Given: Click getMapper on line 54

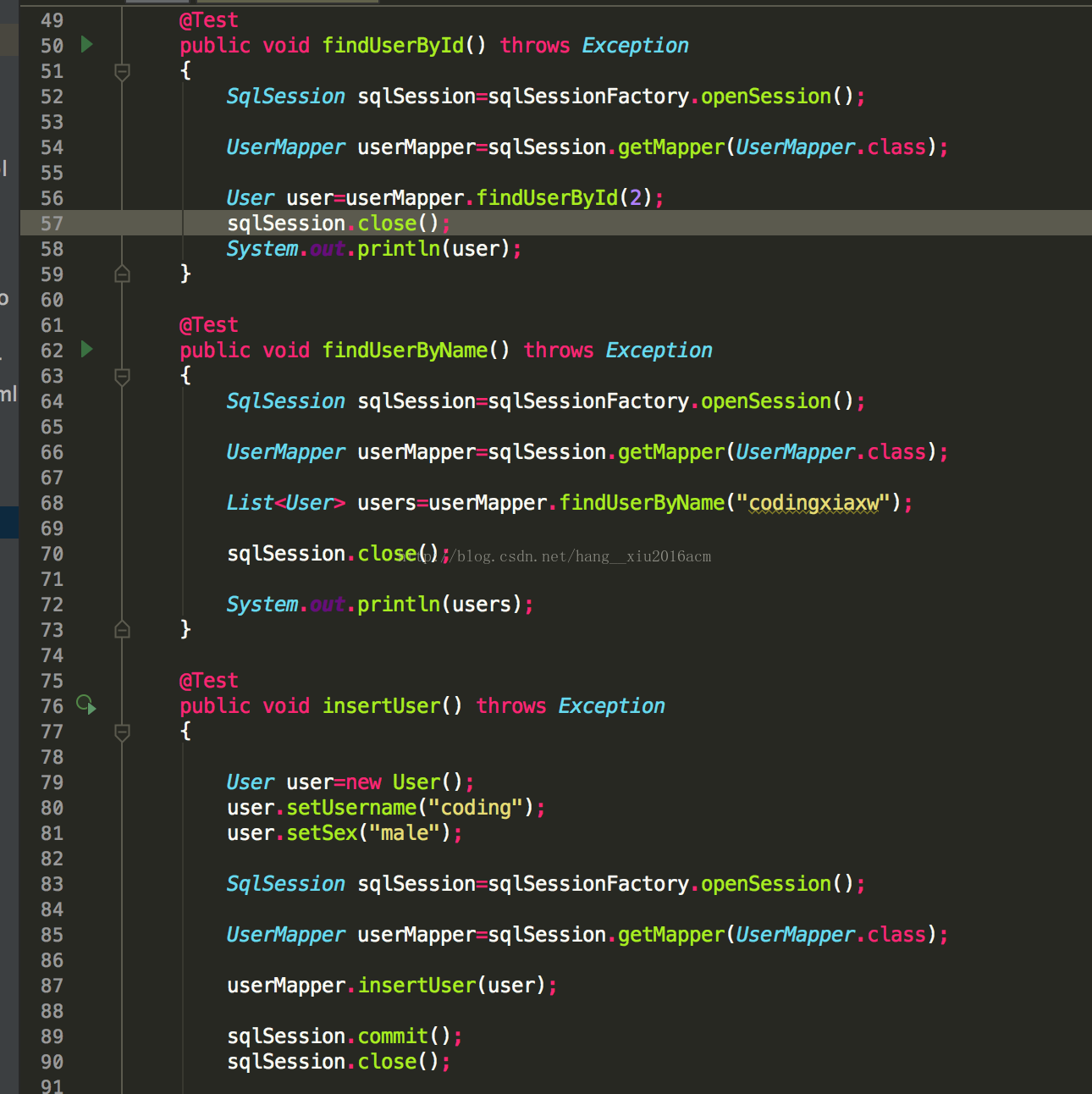Looking at the screenshot, I should coord(671,147).
